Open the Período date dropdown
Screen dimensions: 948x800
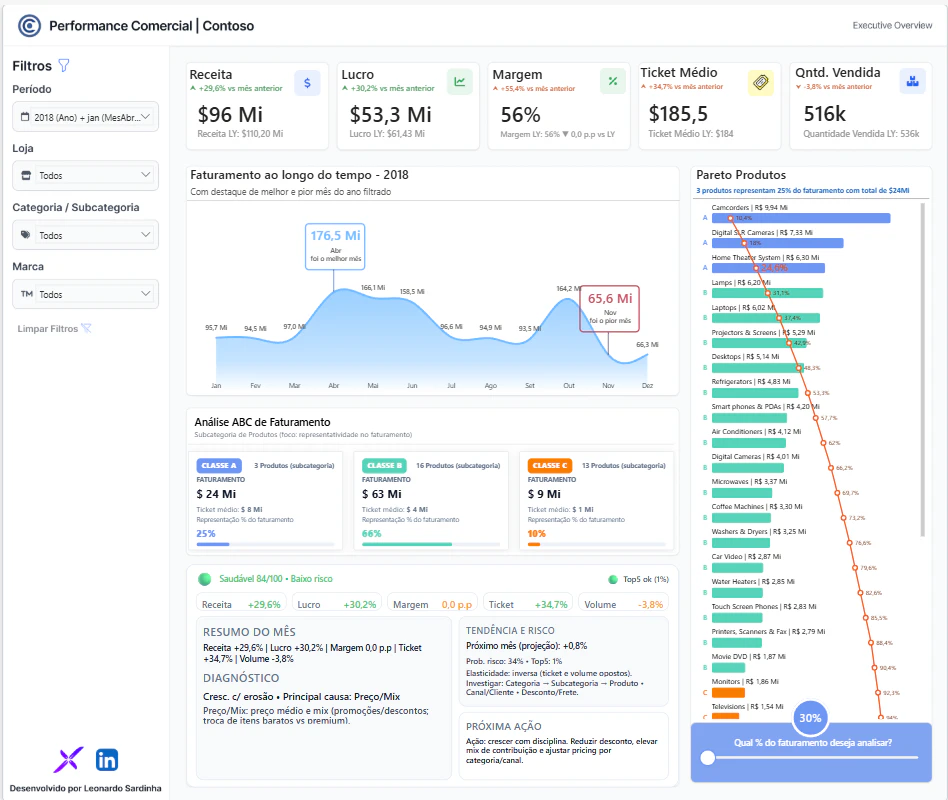coord(85,117)
